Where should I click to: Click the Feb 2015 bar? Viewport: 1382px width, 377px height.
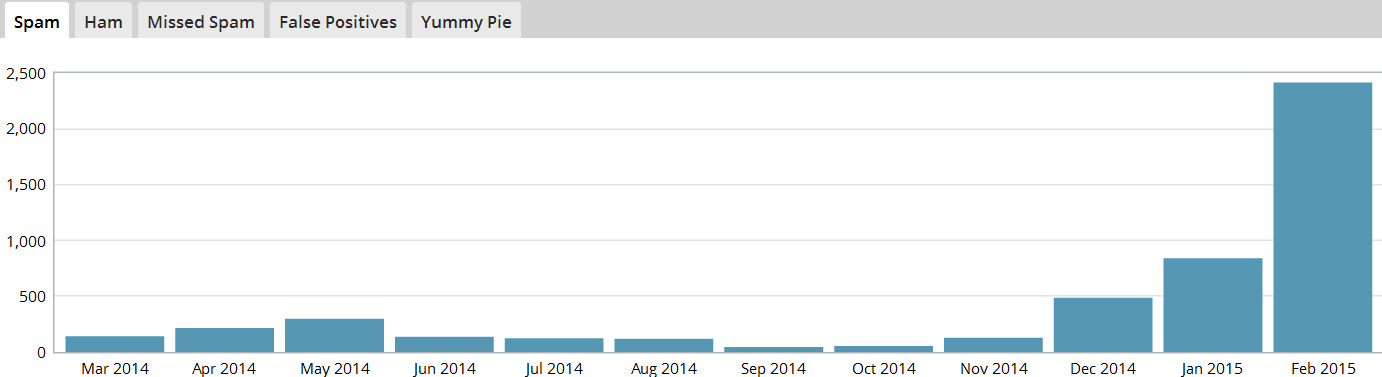[x=1322, y=217]
